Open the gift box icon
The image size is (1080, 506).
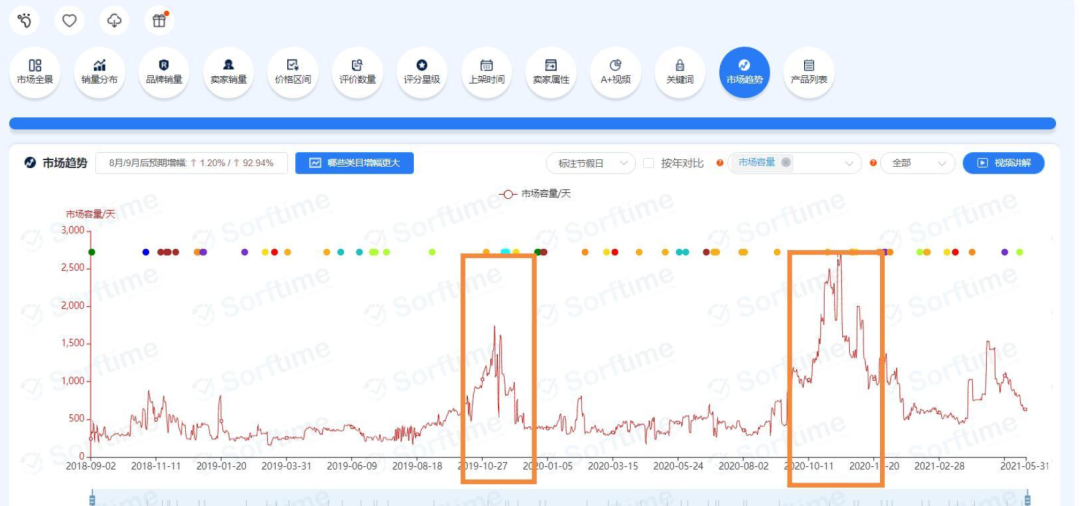[x=159, y=21]
